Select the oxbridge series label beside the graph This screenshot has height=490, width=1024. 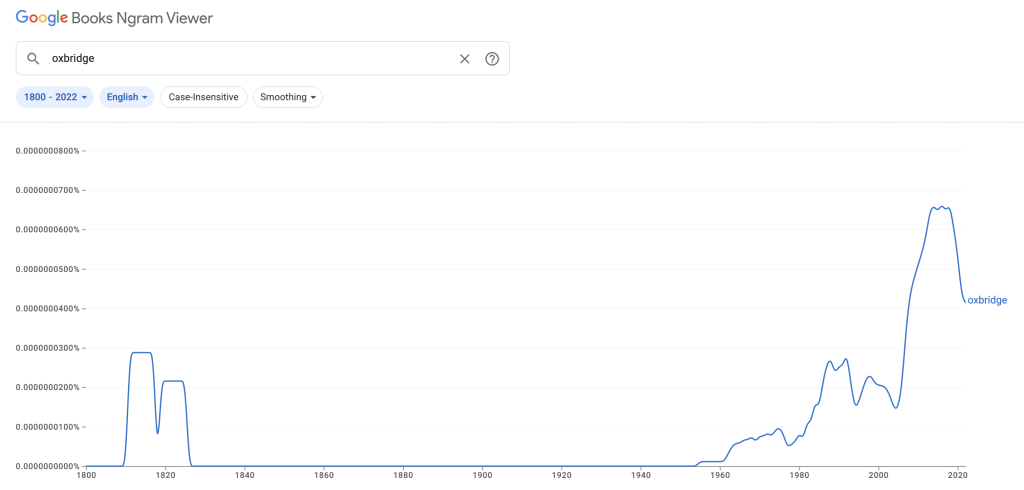987,300
